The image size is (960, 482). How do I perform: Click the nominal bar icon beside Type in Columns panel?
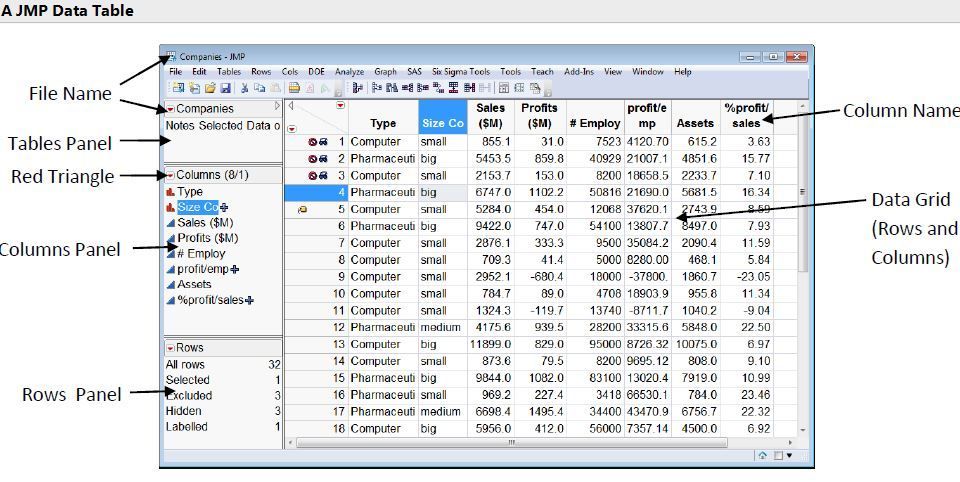point(170,192)
